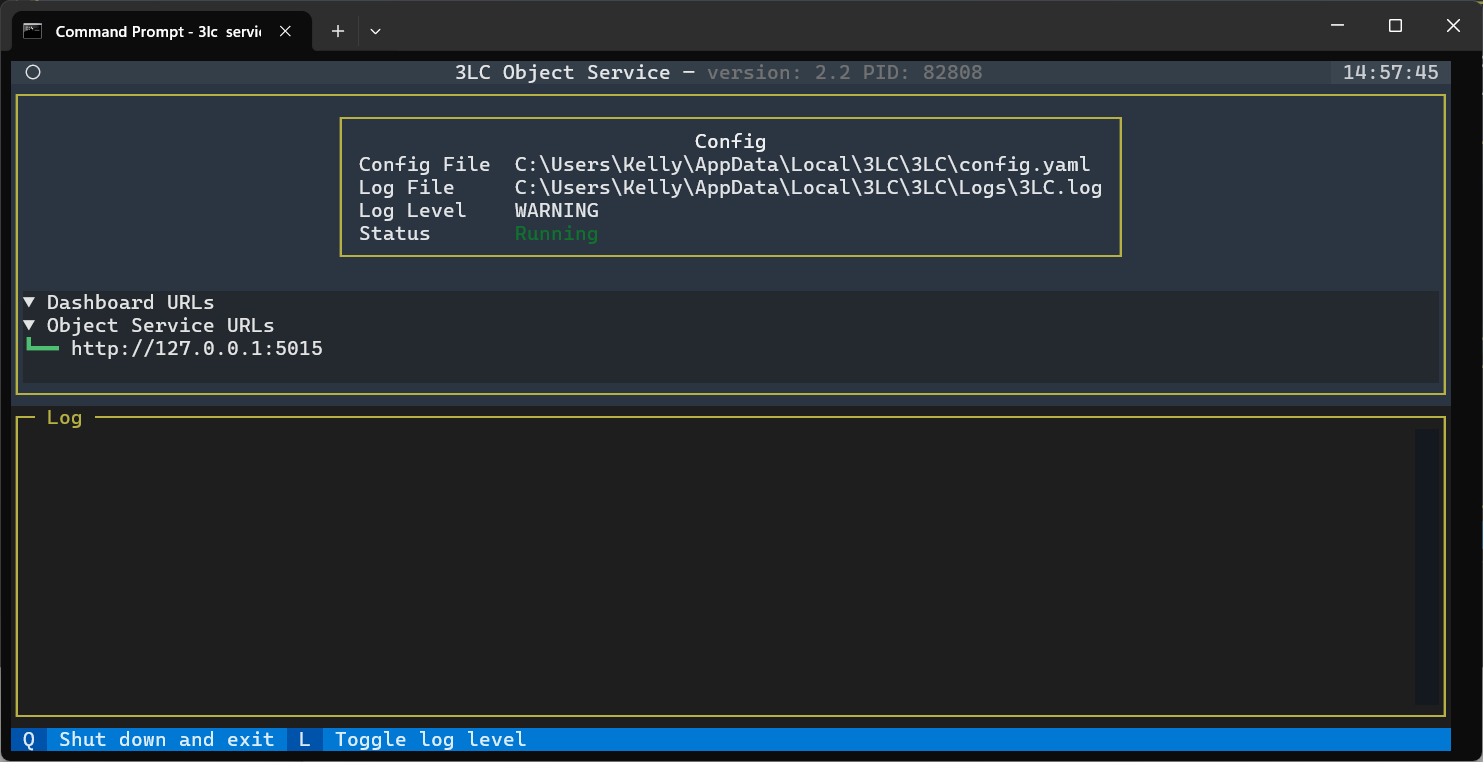The width and height of the screenshot is (1483, 762).
Task: Open a new terminal tab with plus button
Action: point(338,31)
